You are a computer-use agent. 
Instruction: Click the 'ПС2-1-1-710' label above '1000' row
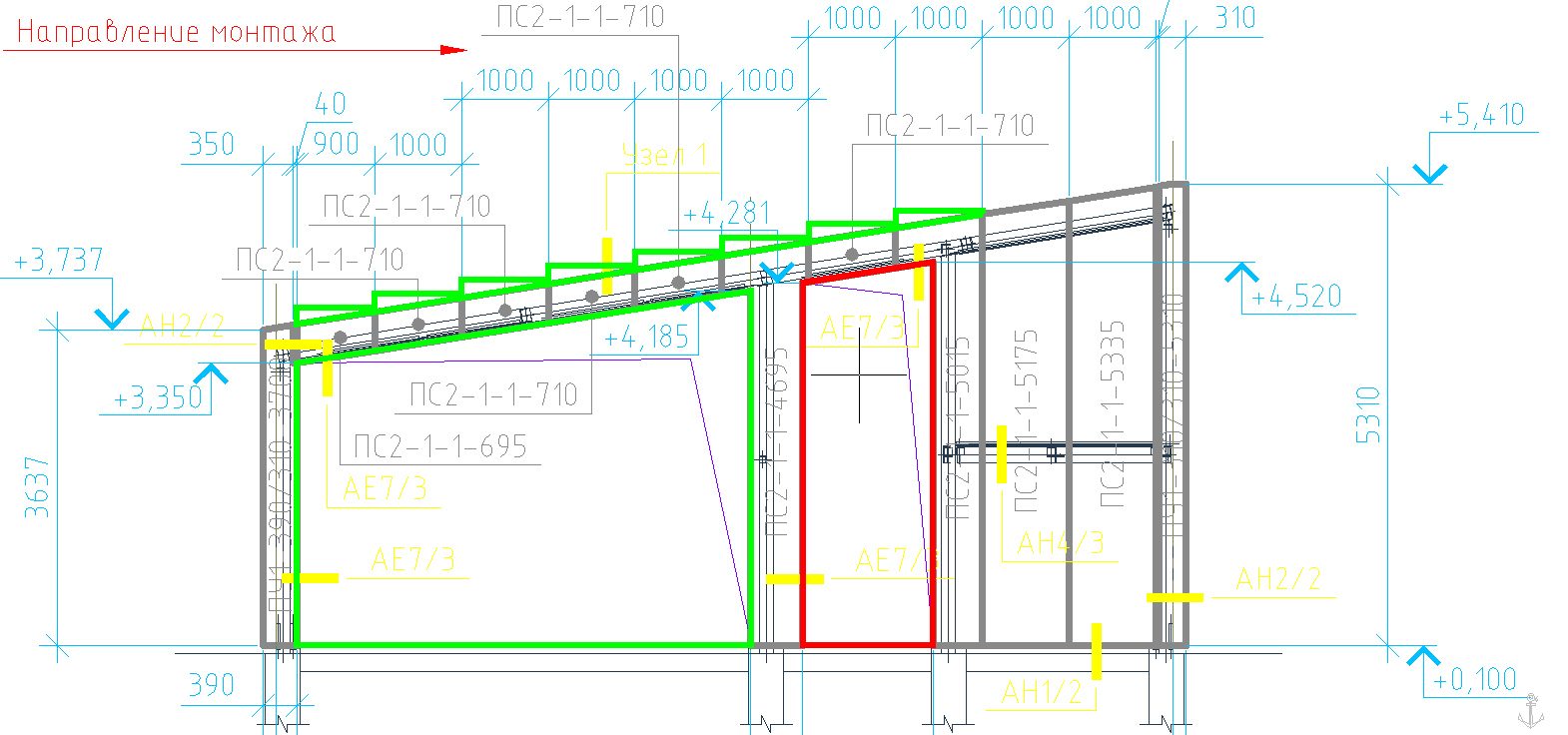tap(580, 17)
